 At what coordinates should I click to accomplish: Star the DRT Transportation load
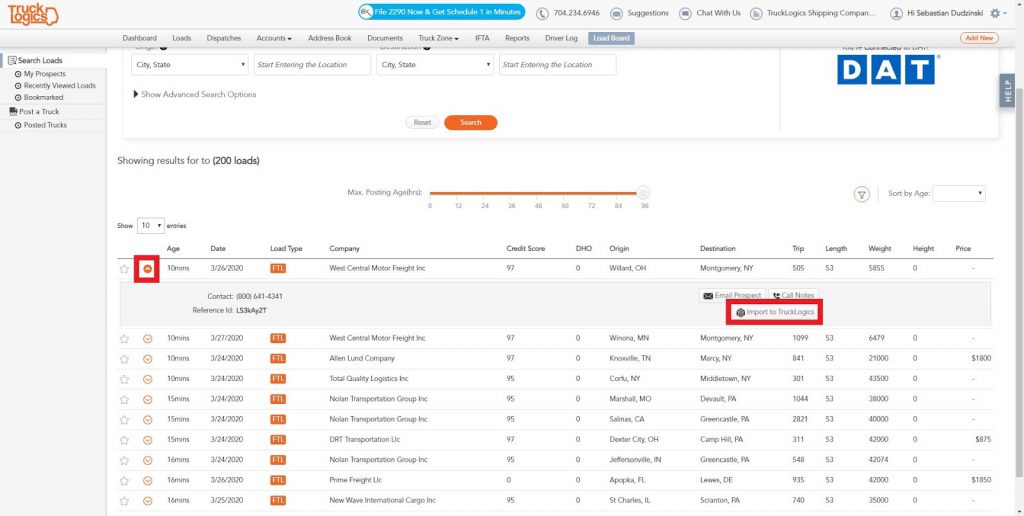pyautogui.click(x=124, y=440)
